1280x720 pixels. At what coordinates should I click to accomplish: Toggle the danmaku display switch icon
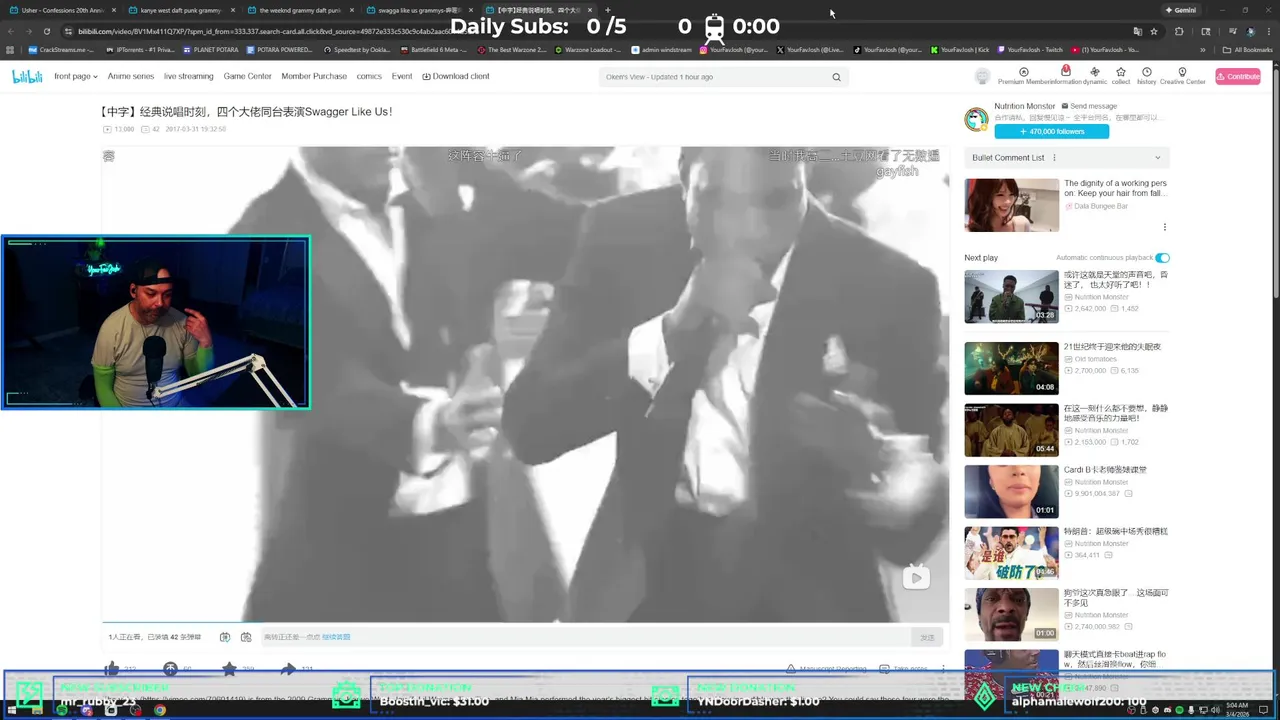pos(225,637)
